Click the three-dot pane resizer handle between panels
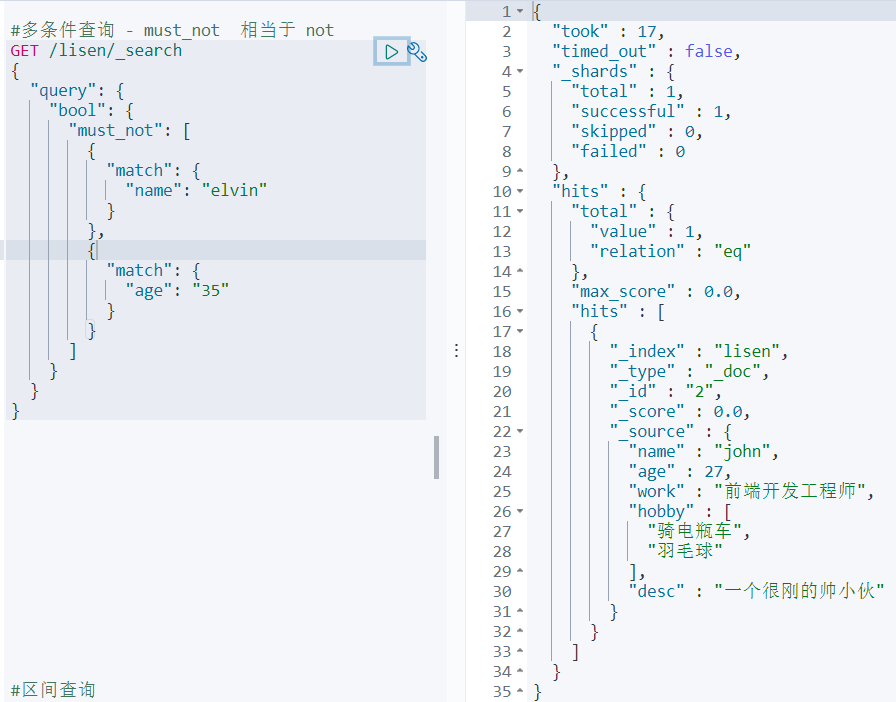This screenshot has width=896, height=702. (x=456, y=350)
